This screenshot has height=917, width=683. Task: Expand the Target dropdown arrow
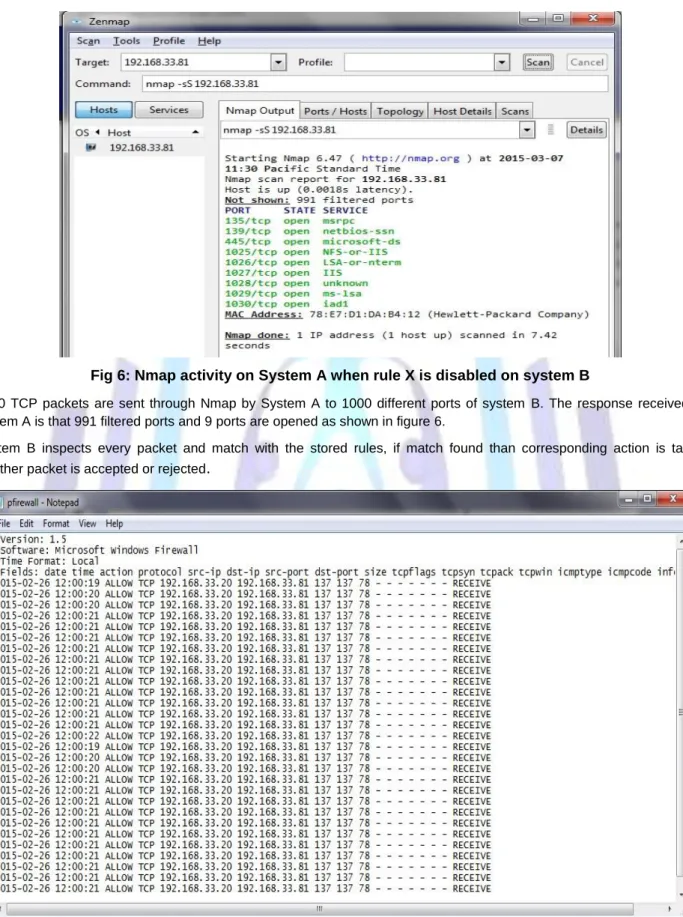pos(278,62)
